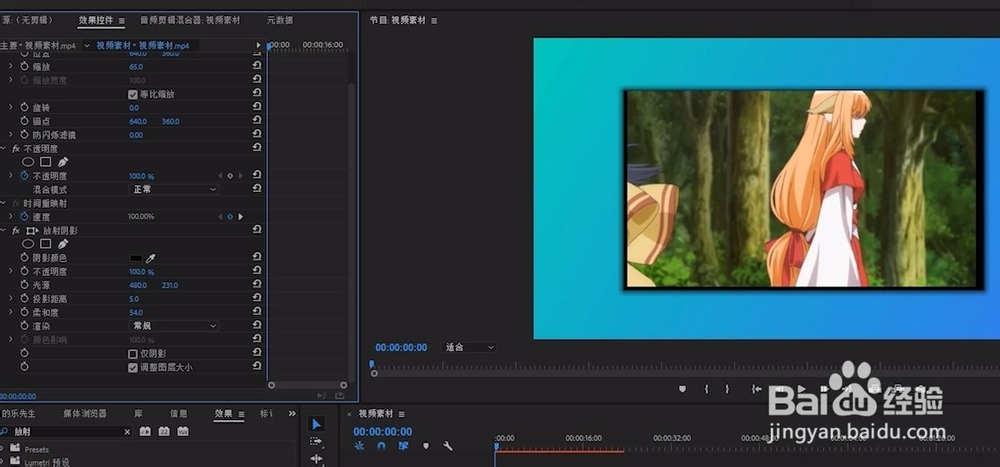Viewport: 1000px width, 467px height.
Task: Reset the 旋转 parameter
Action: [256, 107]
